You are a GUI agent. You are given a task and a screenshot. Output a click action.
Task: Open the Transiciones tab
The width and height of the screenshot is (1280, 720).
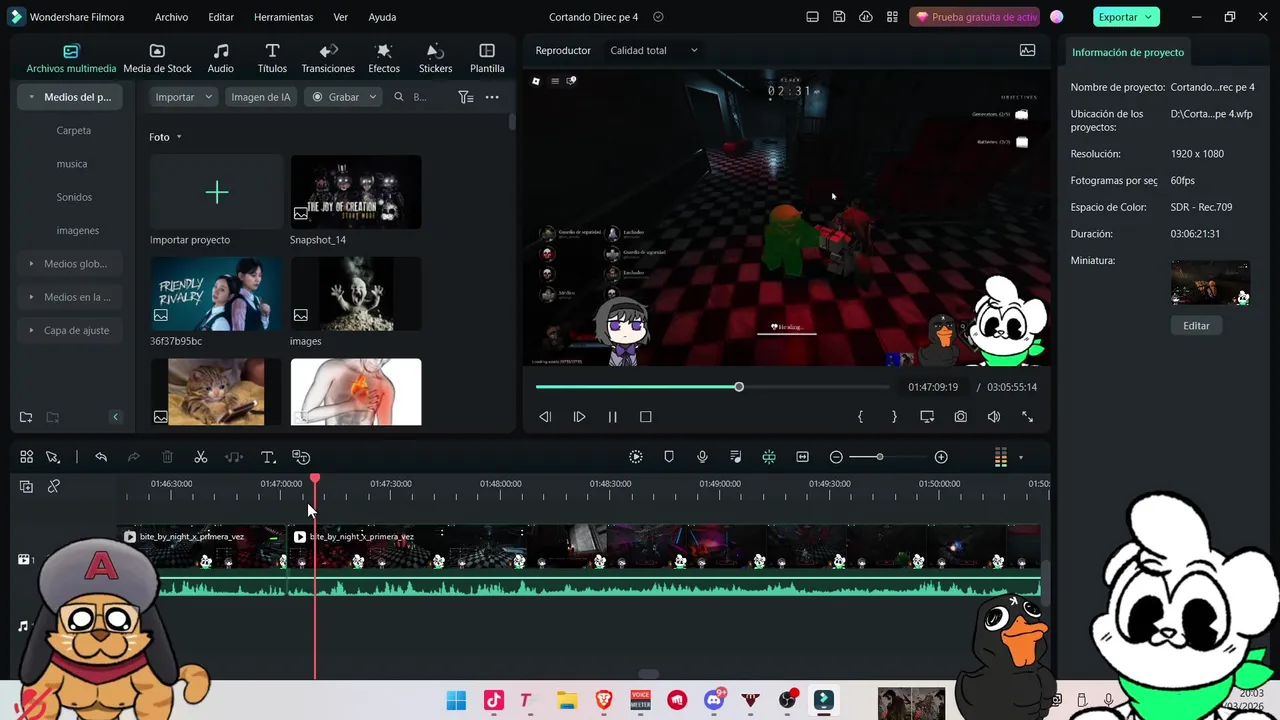click(x=328, y=59)
